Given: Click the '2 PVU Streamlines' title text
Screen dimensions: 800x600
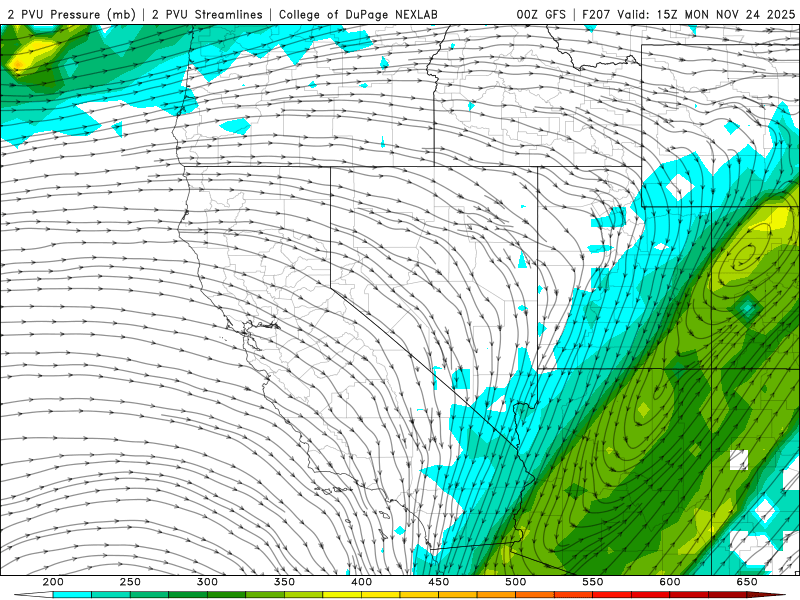Looking at the screenshot, I should point(207,14).
